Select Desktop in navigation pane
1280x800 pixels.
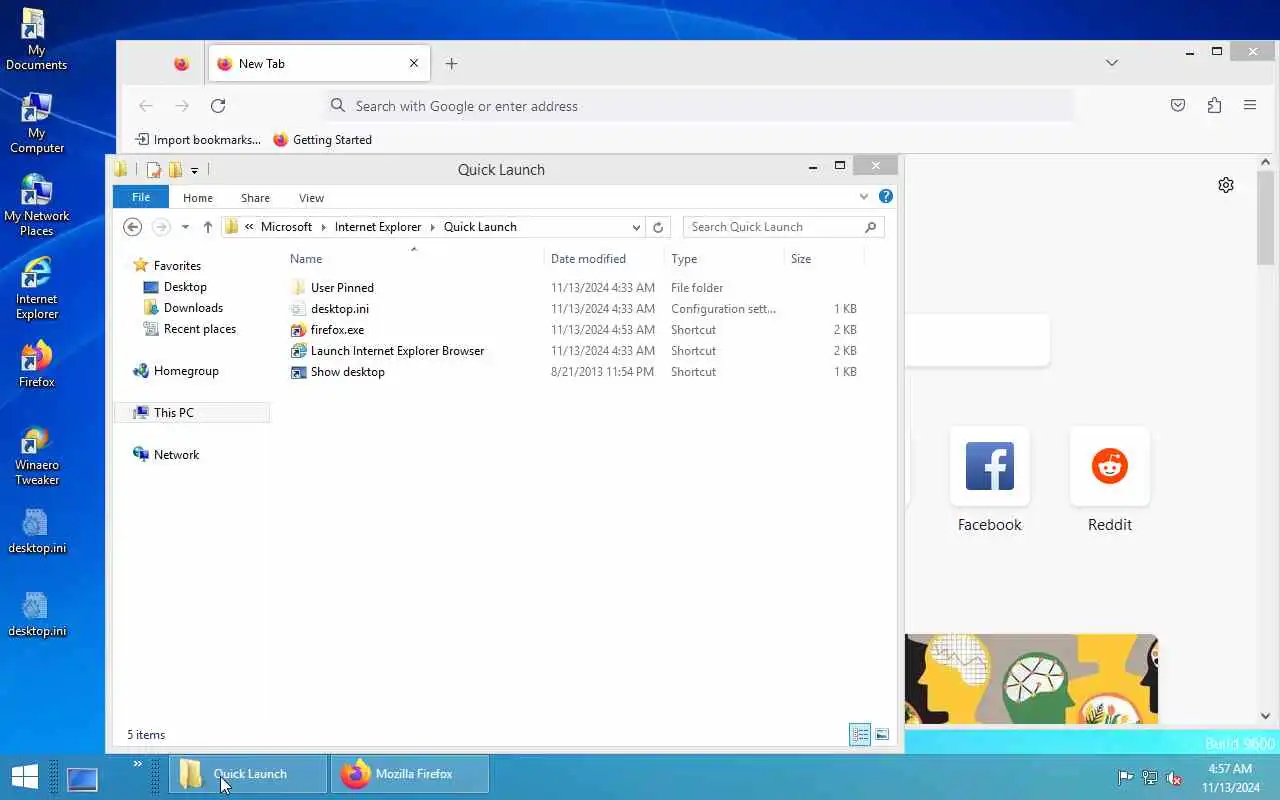point(185,287)
